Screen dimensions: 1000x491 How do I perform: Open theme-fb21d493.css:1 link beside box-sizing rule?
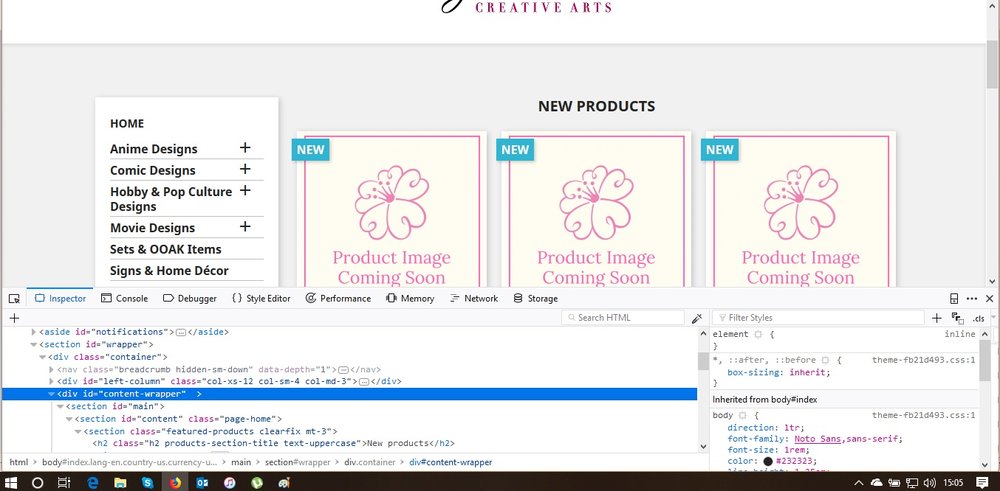coord(924,360)
